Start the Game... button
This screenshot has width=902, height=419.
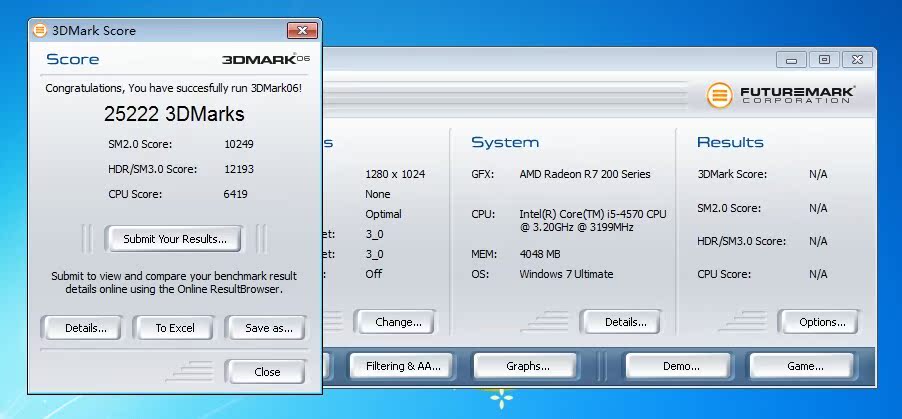(805, 366)
